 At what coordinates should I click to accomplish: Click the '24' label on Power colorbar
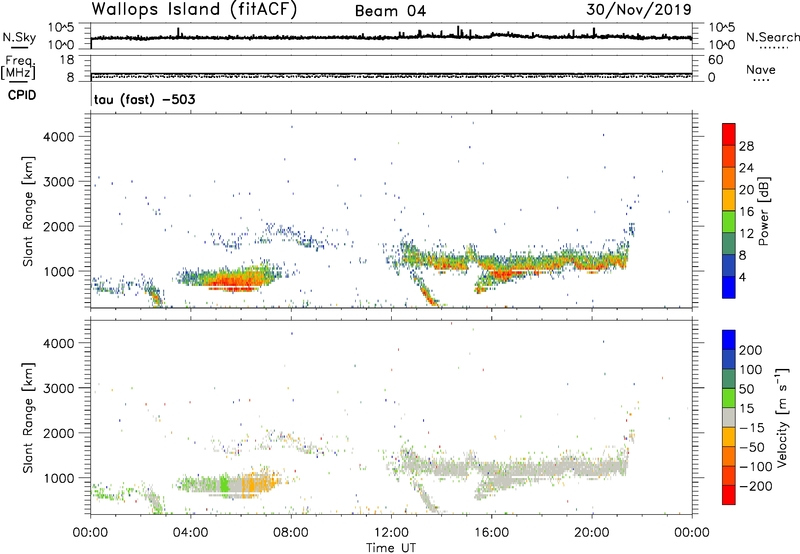click(746, 168)
